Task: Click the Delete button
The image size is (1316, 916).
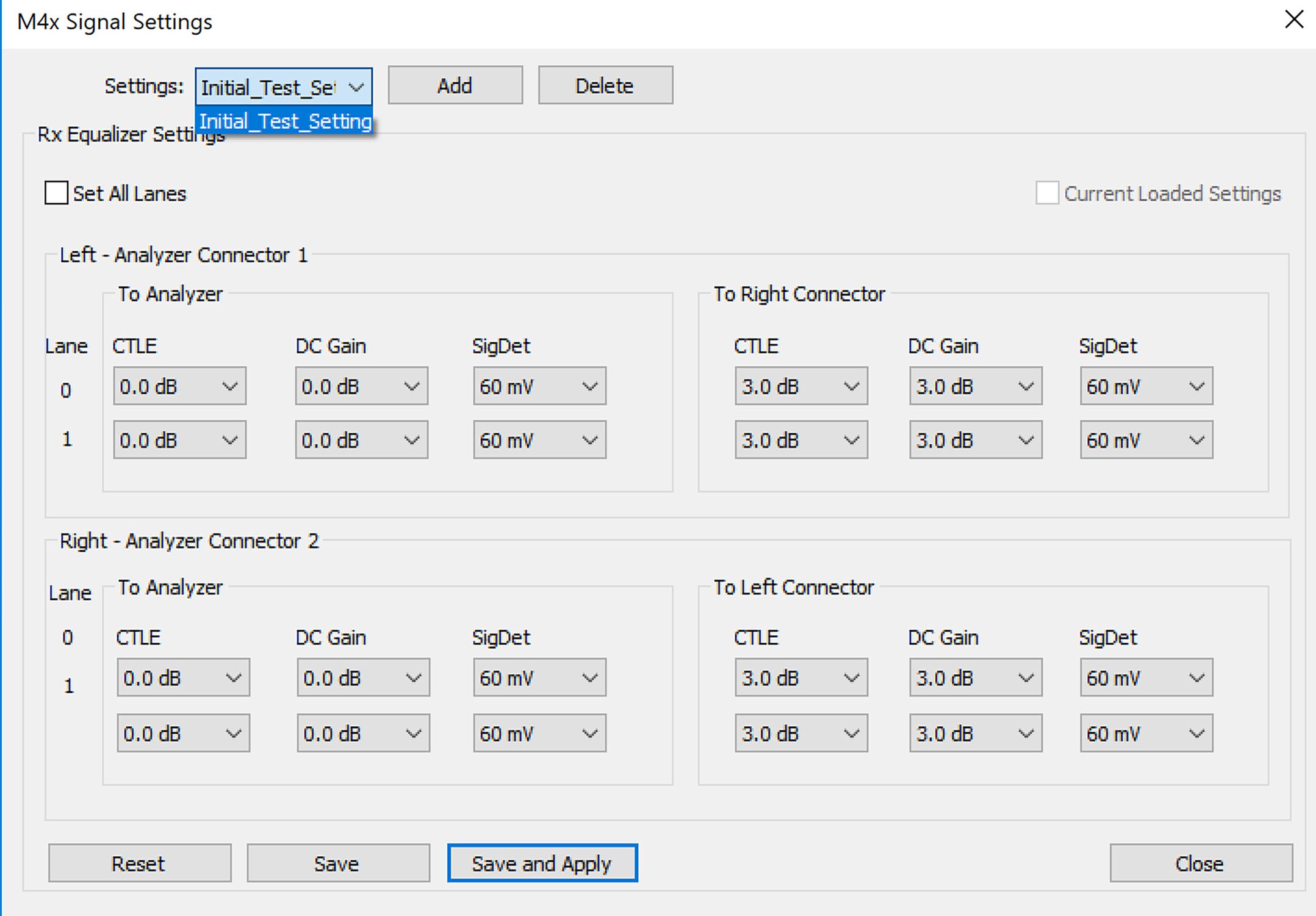Action: [605, 85]
